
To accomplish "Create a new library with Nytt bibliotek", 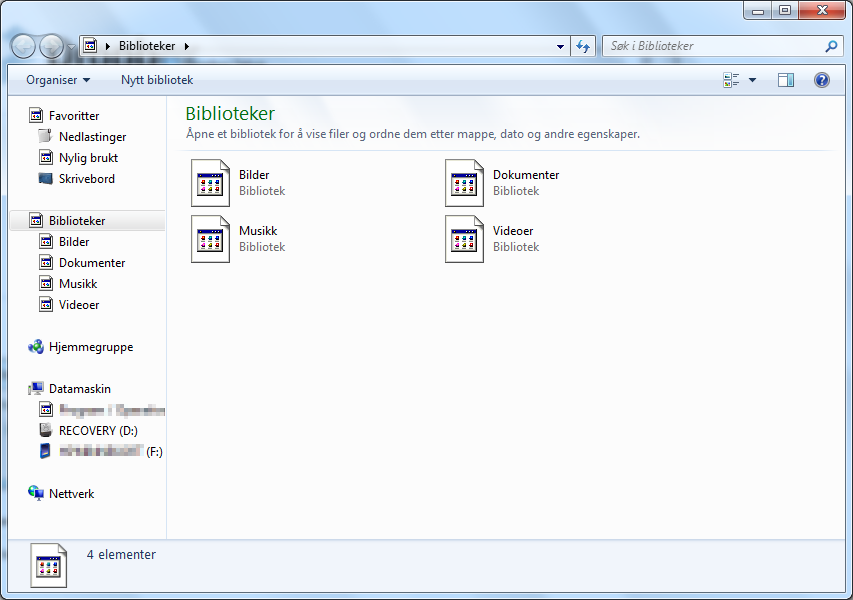I will click(157, 80).
